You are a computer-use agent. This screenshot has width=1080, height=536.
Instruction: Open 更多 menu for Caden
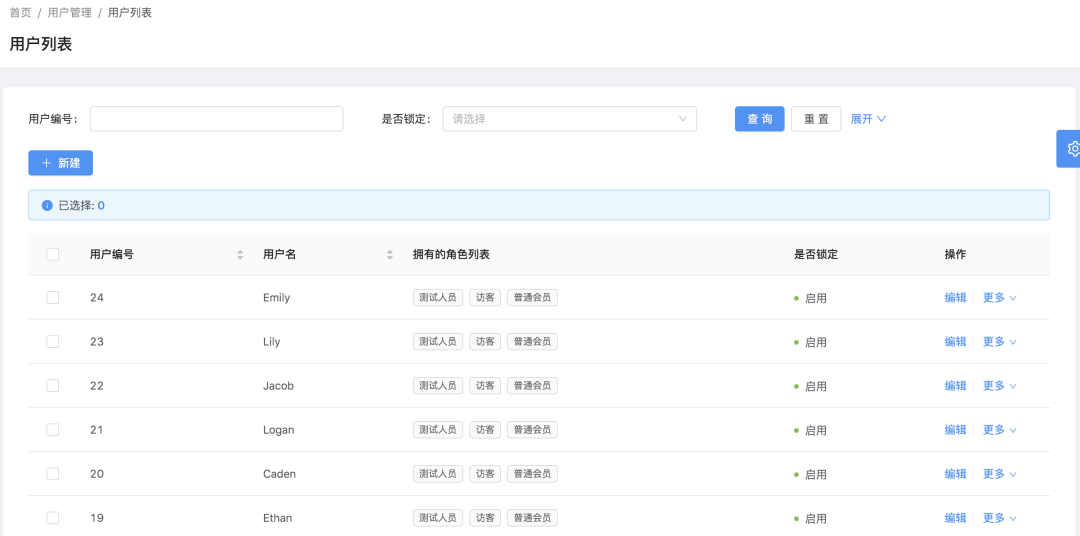click(x=999, y=474)
